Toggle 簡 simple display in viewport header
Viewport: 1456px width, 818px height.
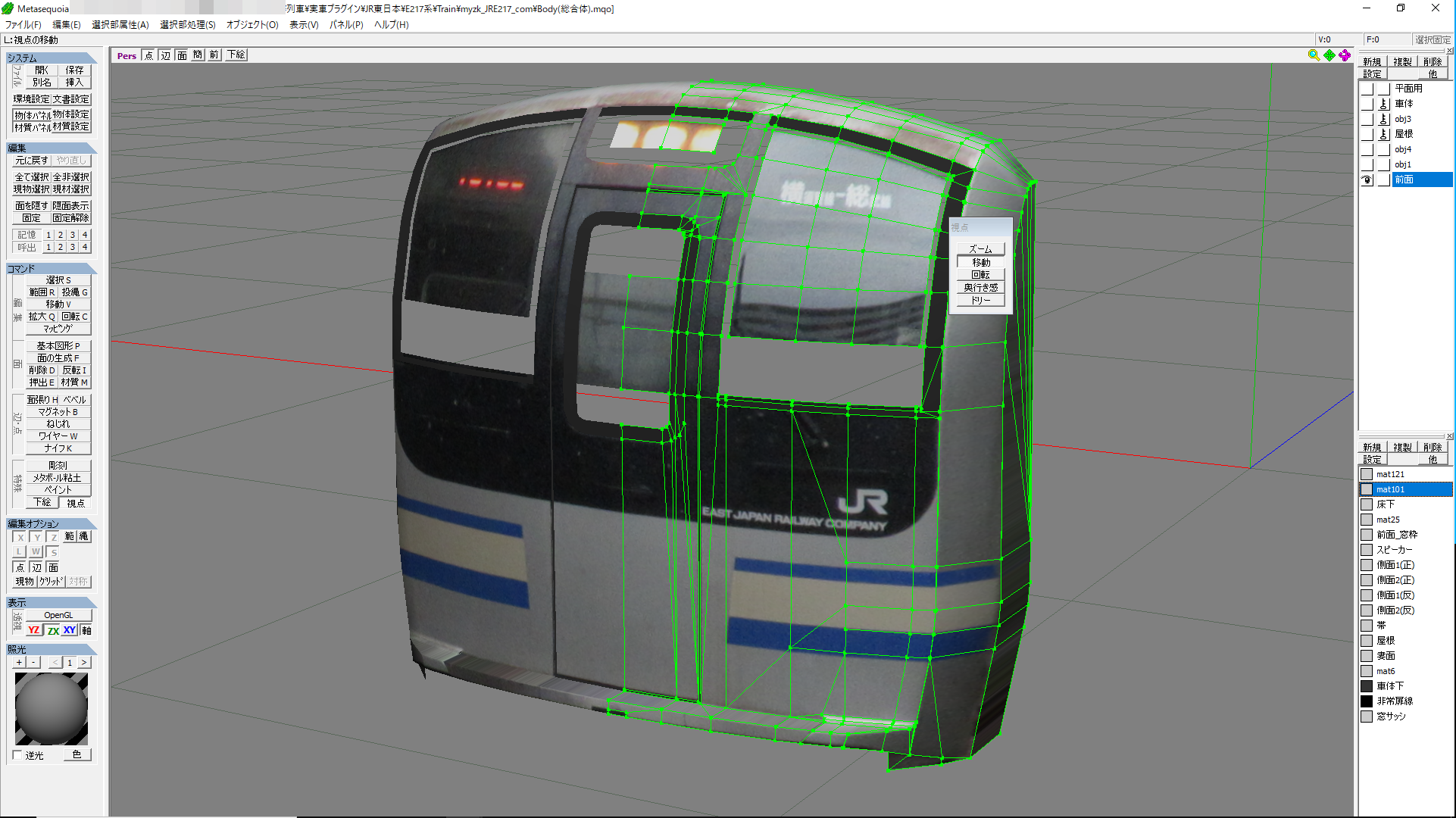(x=198, y=55)
